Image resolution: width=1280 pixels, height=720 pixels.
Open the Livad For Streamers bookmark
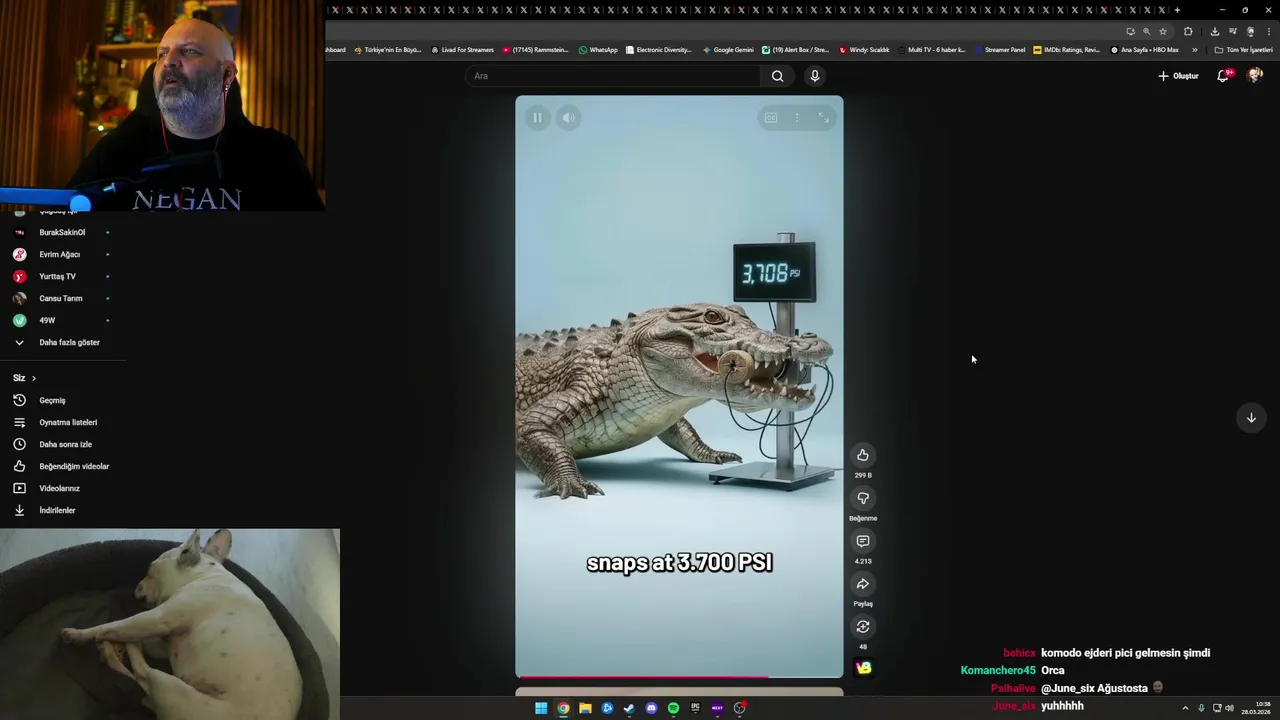point(463,50)
